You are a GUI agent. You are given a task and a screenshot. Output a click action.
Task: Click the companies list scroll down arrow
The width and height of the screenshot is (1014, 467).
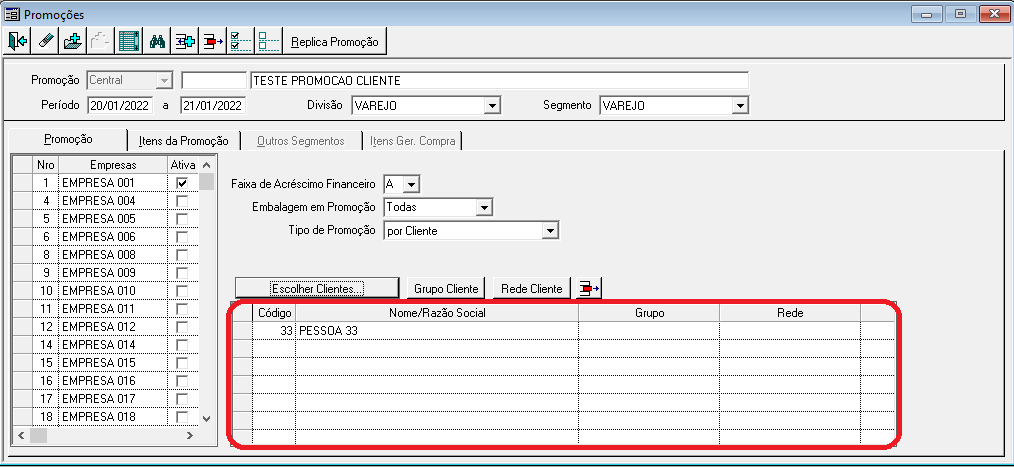206,418
